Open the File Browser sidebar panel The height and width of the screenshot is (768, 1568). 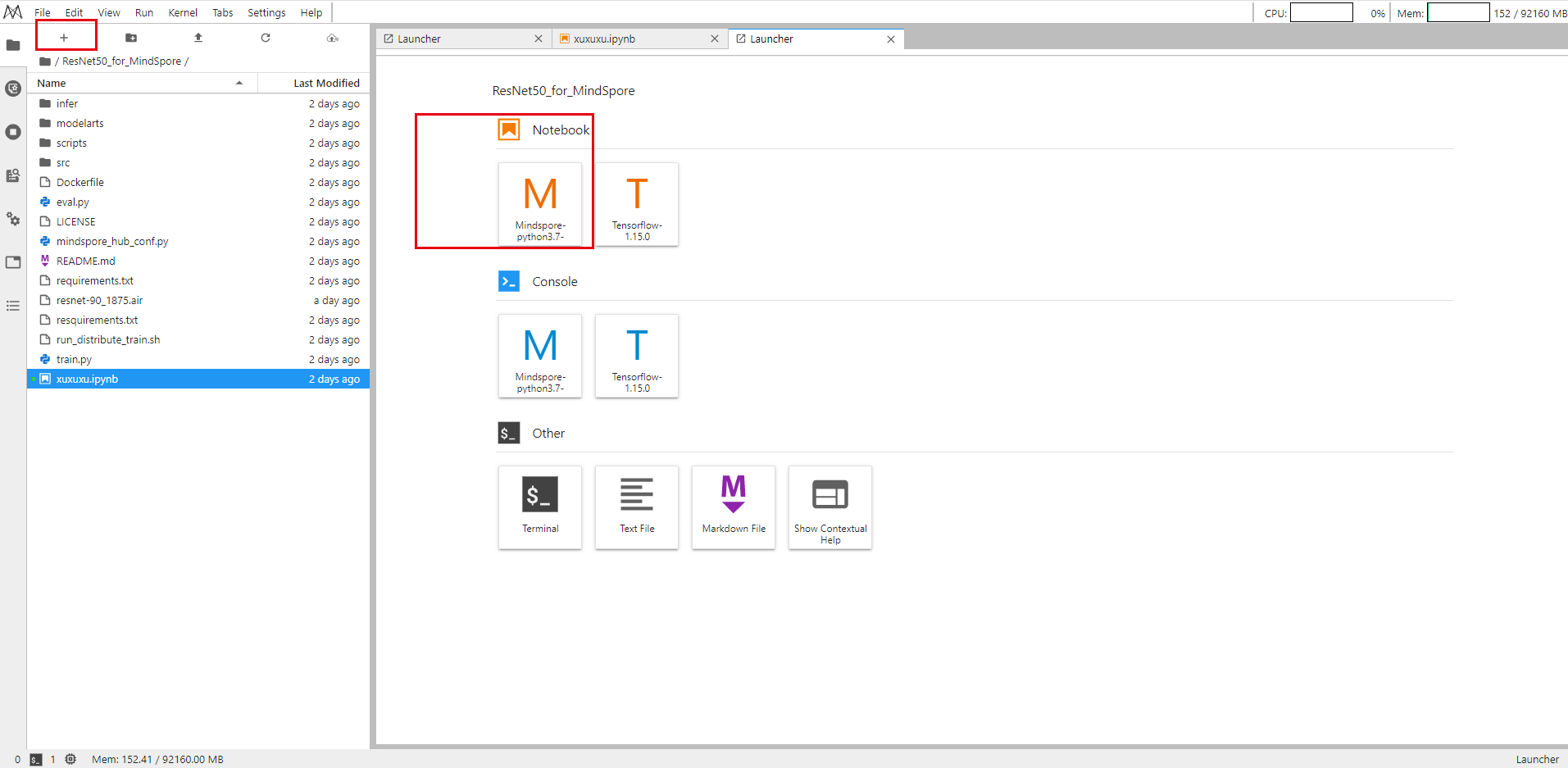[13, 45]
